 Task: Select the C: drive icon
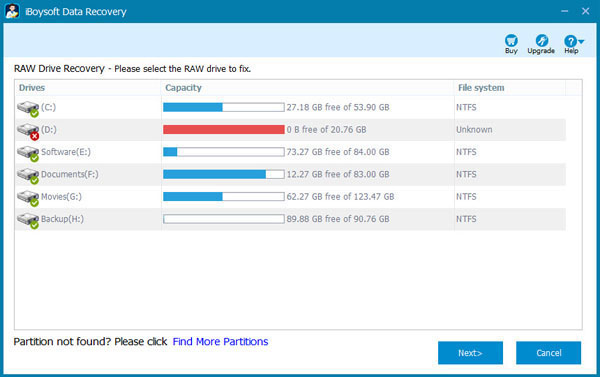28,108
